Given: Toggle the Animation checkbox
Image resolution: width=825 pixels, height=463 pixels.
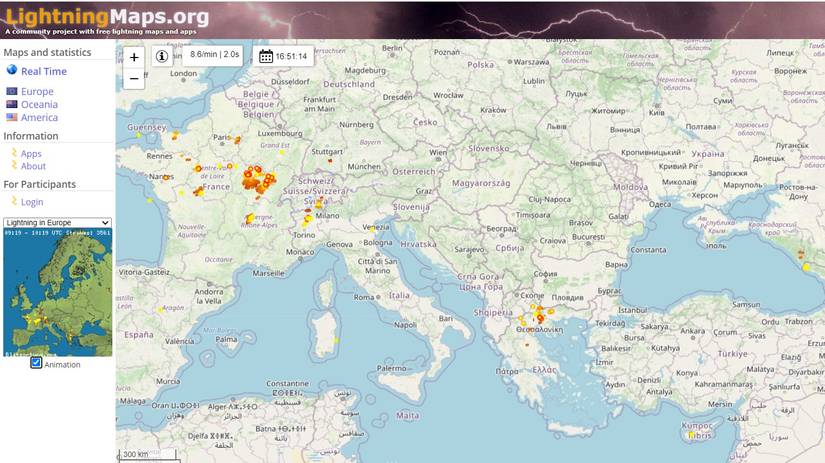Looking at the screenshot, I should (36, 363).
